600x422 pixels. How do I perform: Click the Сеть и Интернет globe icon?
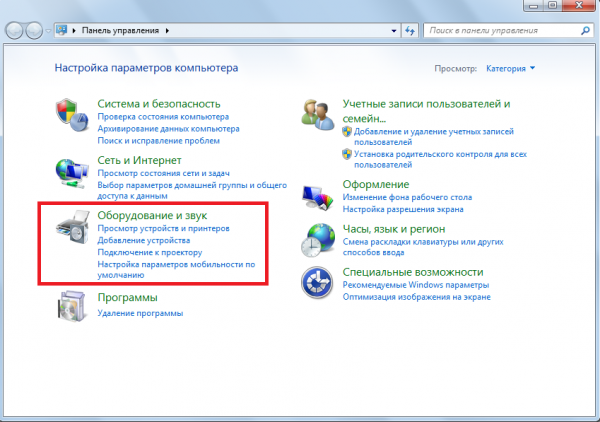72,174
